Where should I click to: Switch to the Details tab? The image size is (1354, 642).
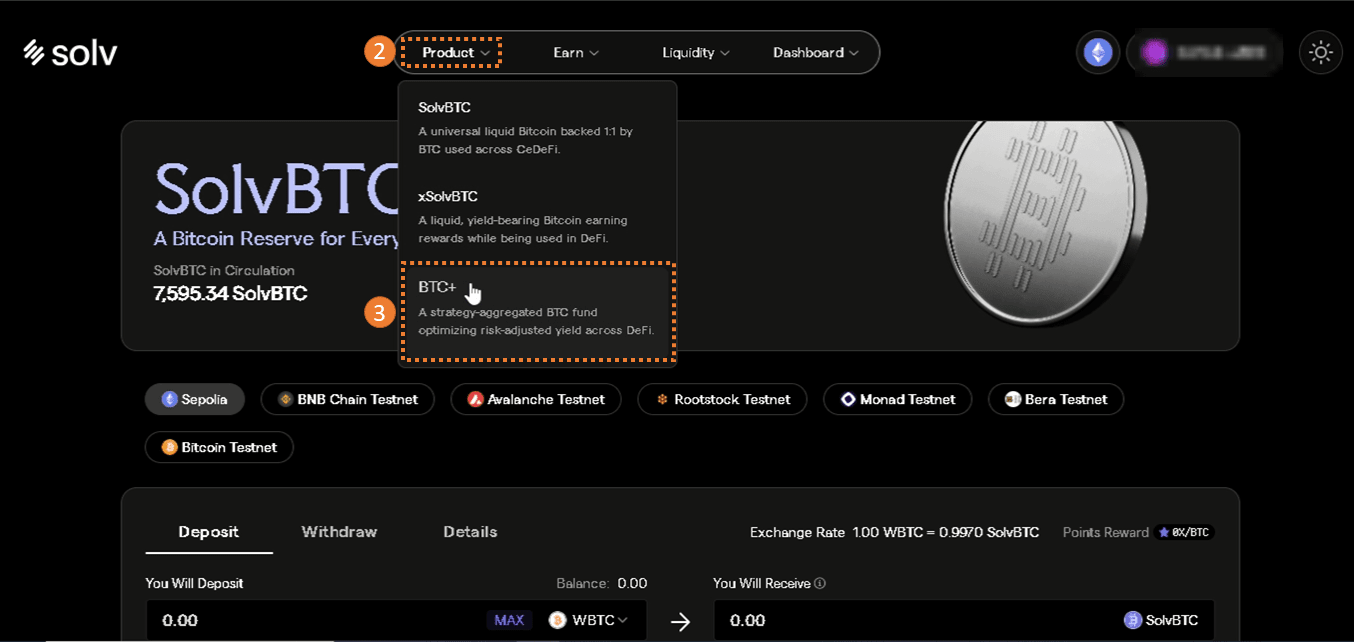[470, 532]
